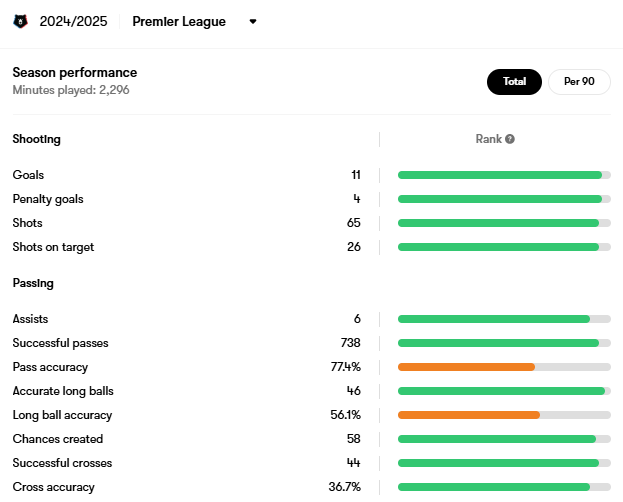Click the Long ball accuracy rank bar

tap(469, 415)
